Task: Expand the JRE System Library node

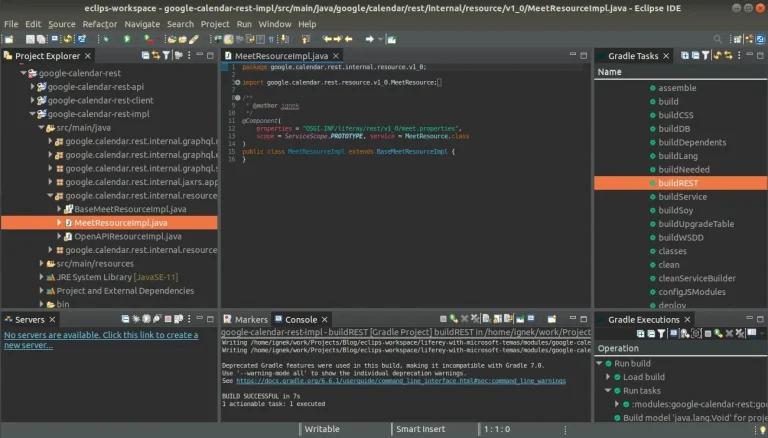Action: (41, 277)
